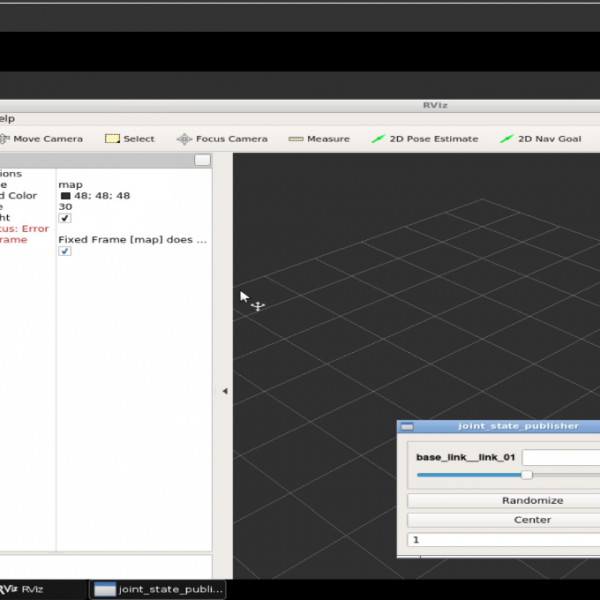Select 2D Pose Estimate tool

click(425, 139)
